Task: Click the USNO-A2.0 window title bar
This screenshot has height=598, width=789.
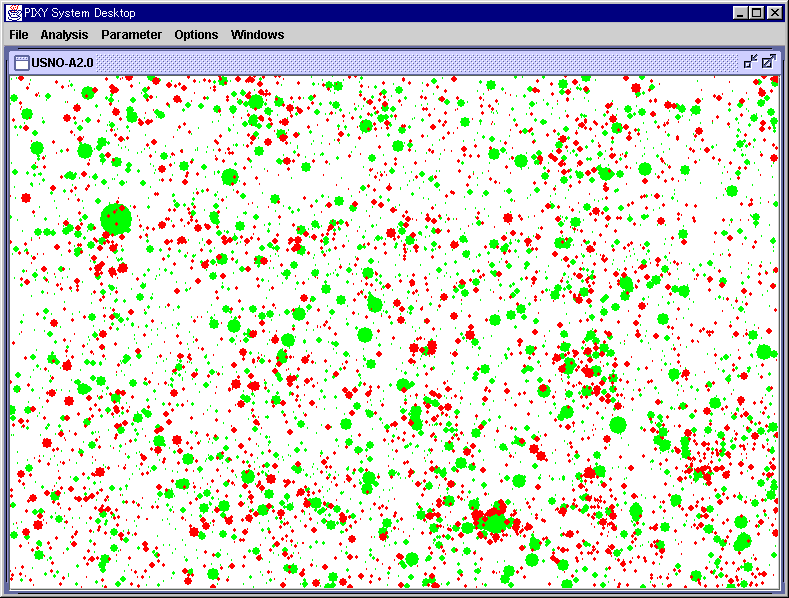Action: point(394,62)
